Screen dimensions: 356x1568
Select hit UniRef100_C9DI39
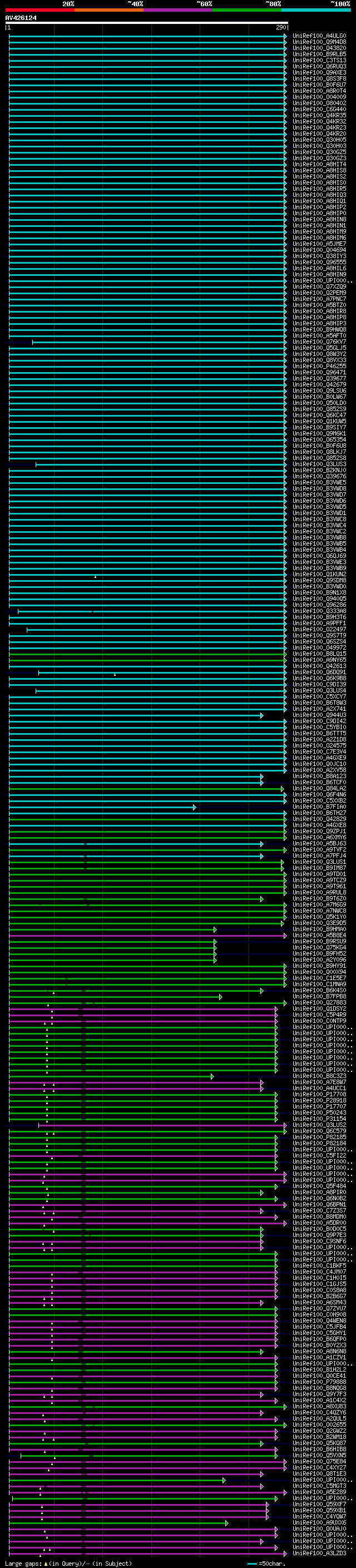[x=319, y=684]
